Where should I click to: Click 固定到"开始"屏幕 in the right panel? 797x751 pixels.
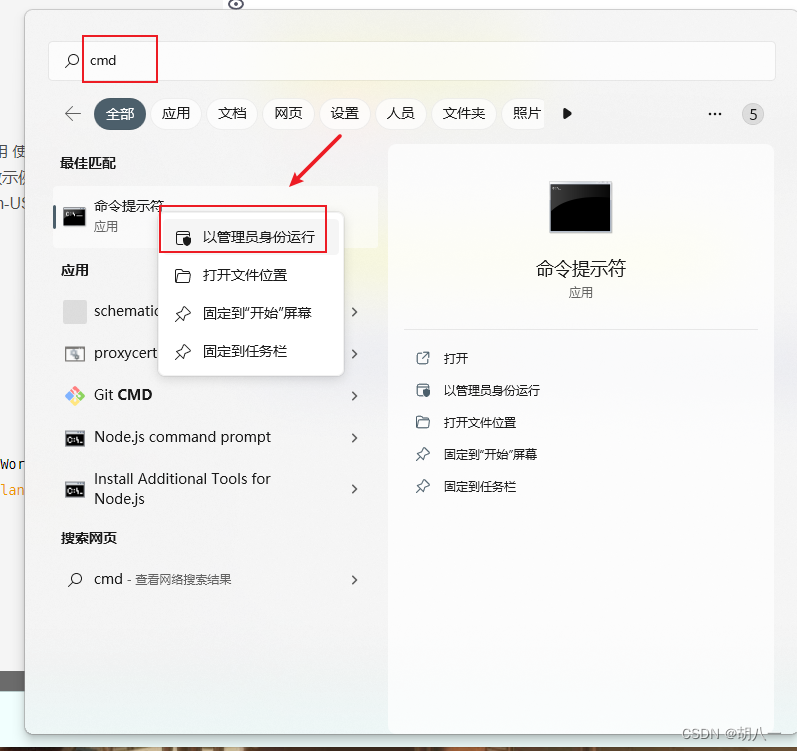pyautogui.click(x=490, y=455)
